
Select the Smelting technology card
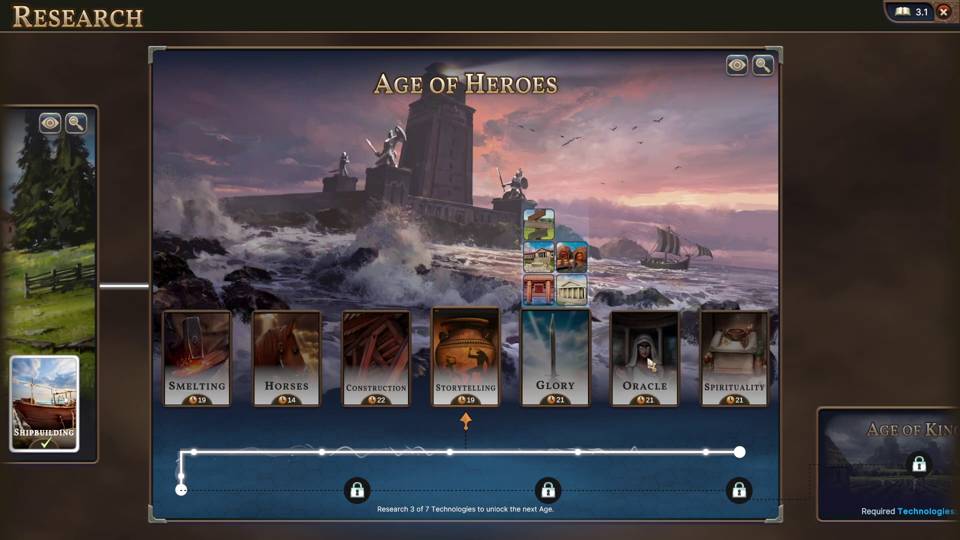[x=197, y=358]
